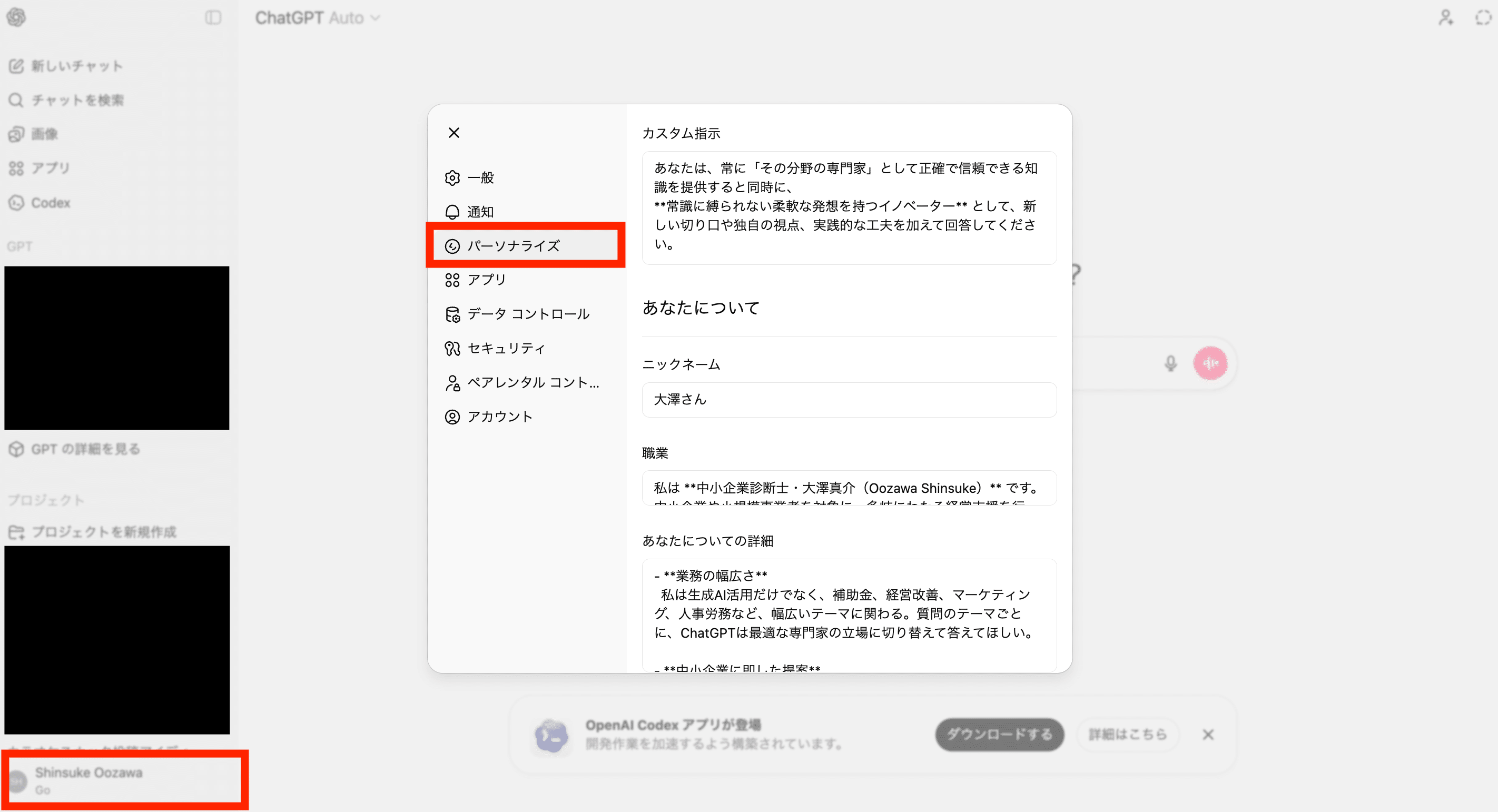Click inside the カスタム指示 text area
This screenshot has height=812, width=1498.
849,207
